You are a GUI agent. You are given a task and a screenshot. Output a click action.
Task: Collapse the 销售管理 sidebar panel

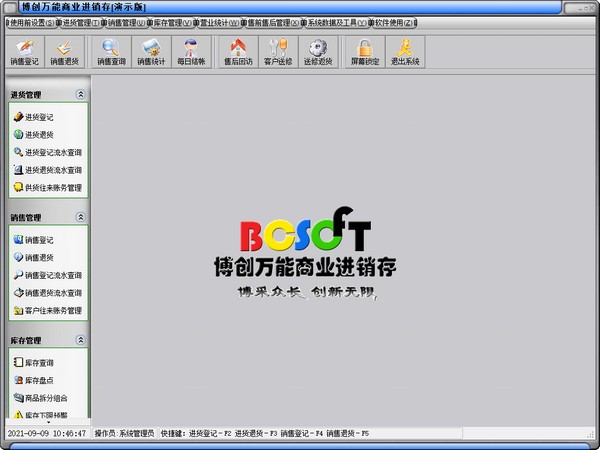(x=79, y=217)
